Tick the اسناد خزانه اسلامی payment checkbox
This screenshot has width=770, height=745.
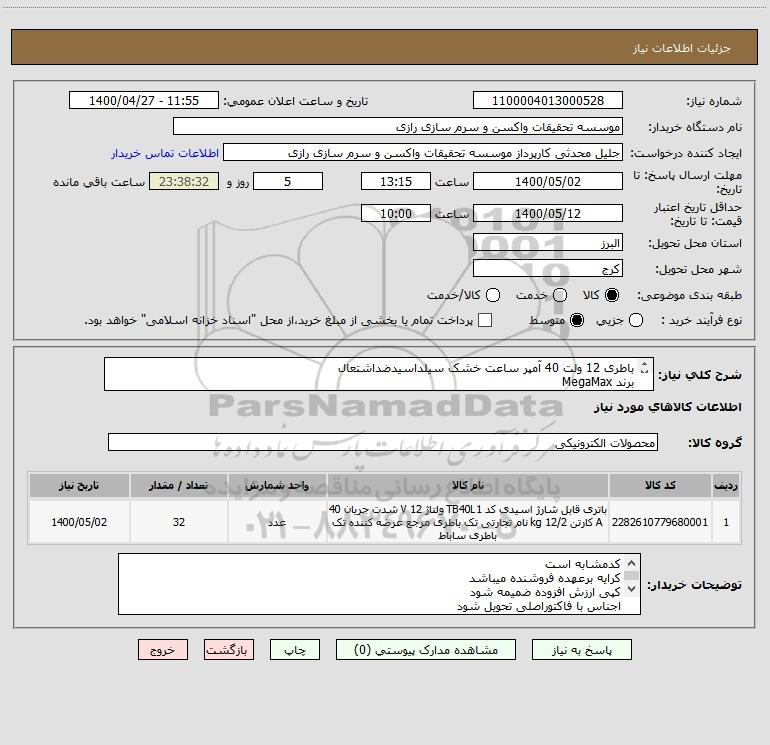pyautogui.click(x=485, y=320)
